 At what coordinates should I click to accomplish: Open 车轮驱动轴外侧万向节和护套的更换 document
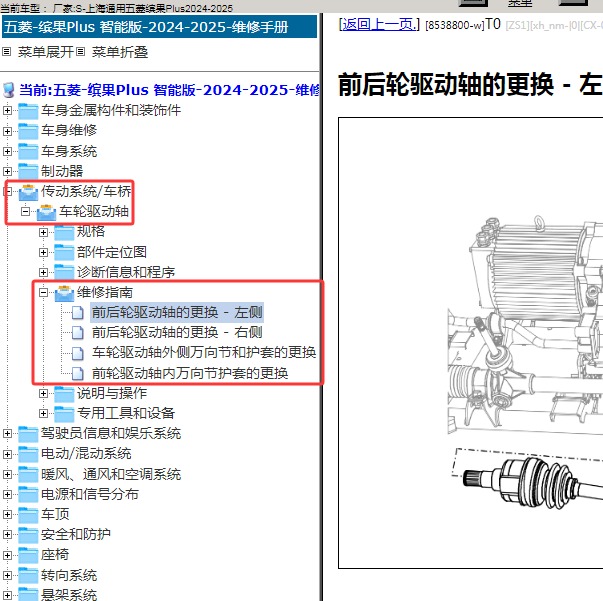(204, 353)
